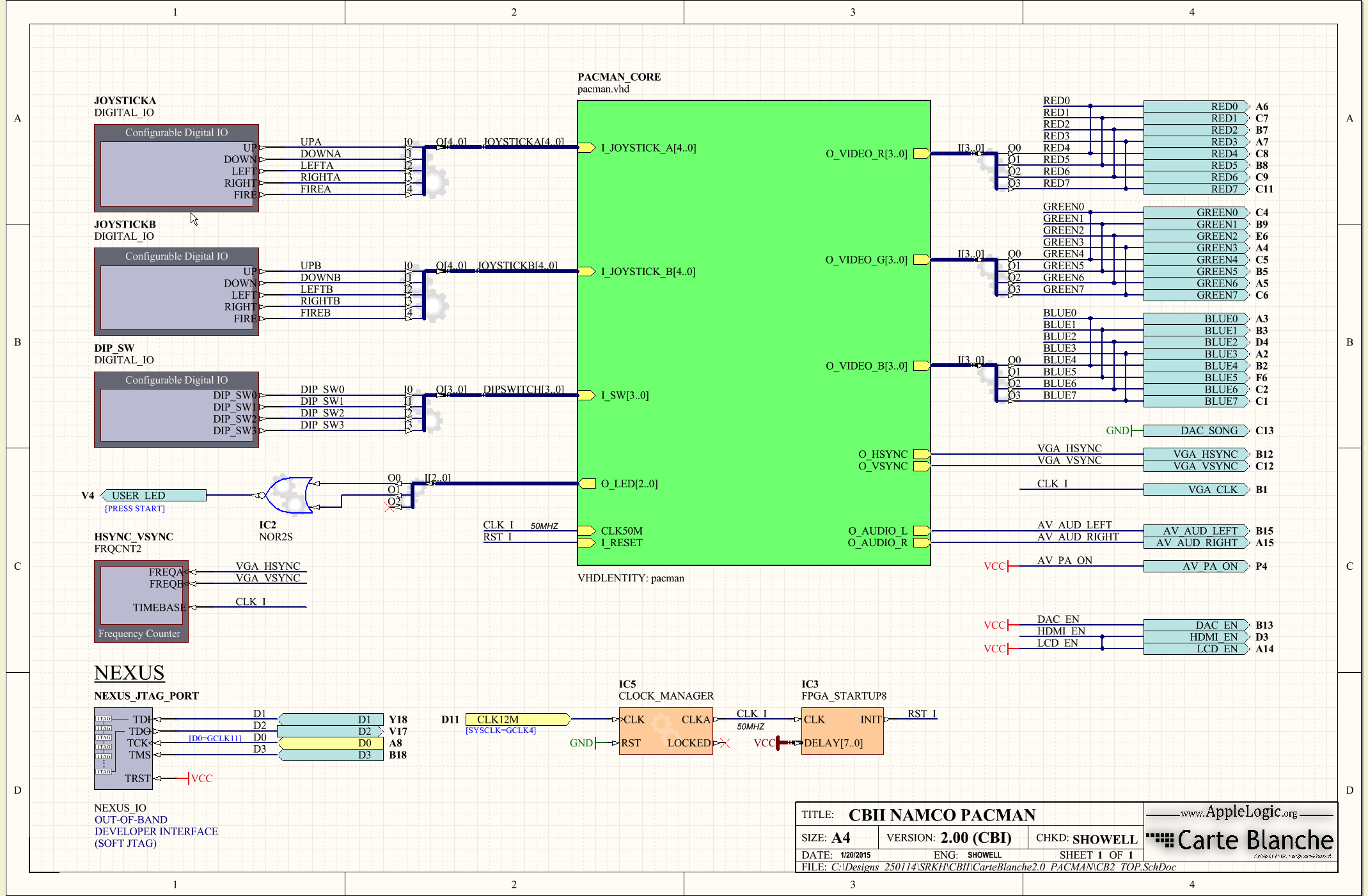Select the VGA_CLK port B1
The width and height of the screenshot is (1368, 896).
(1196, 490)
